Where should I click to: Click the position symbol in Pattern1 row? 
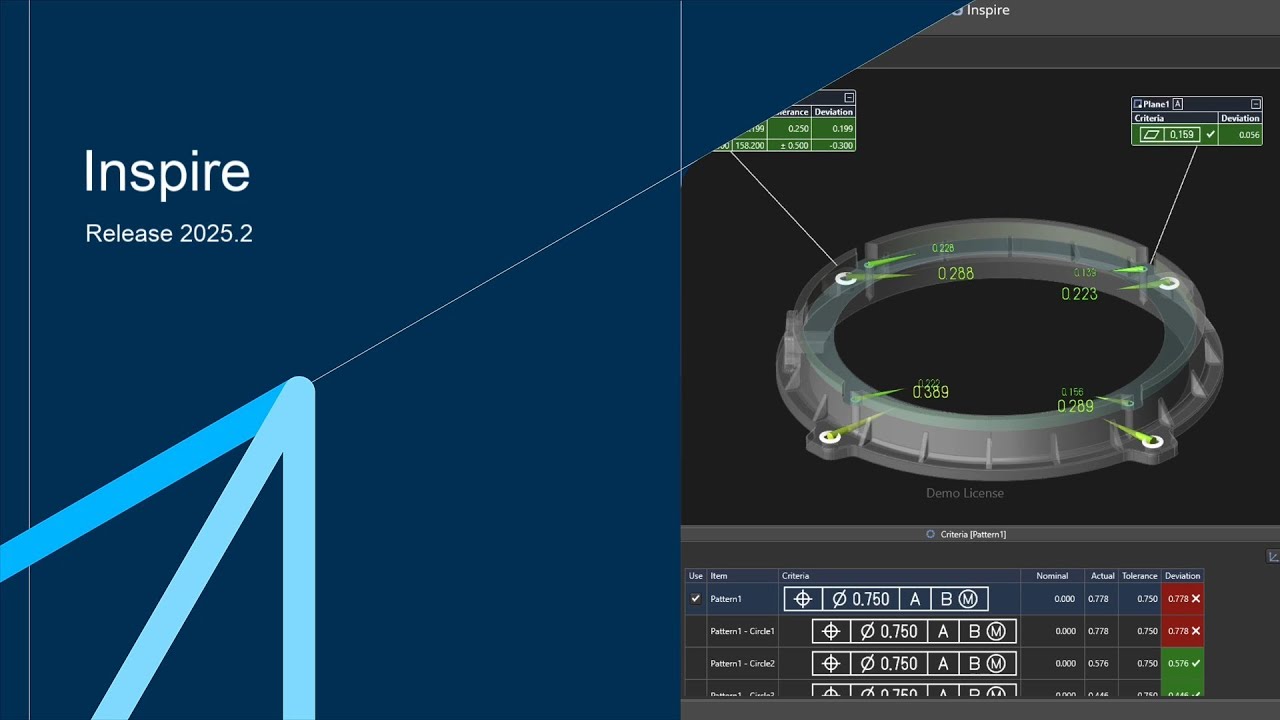click(802, 599)
